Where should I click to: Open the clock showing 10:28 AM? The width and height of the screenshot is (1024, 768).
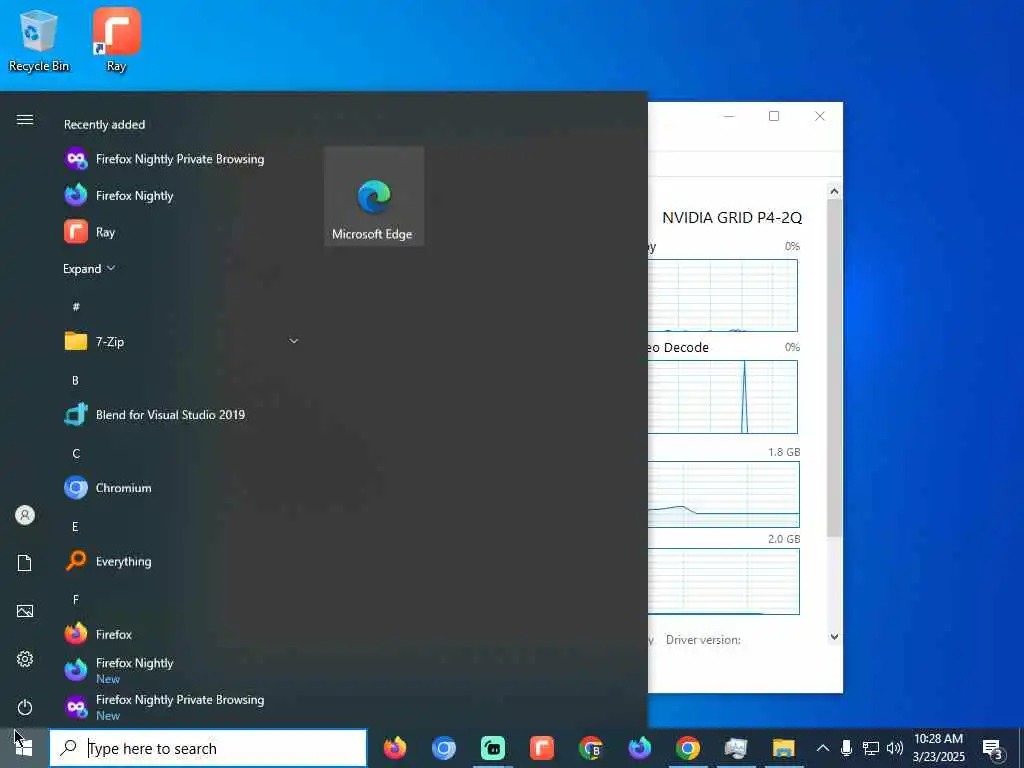click(938, 748)
